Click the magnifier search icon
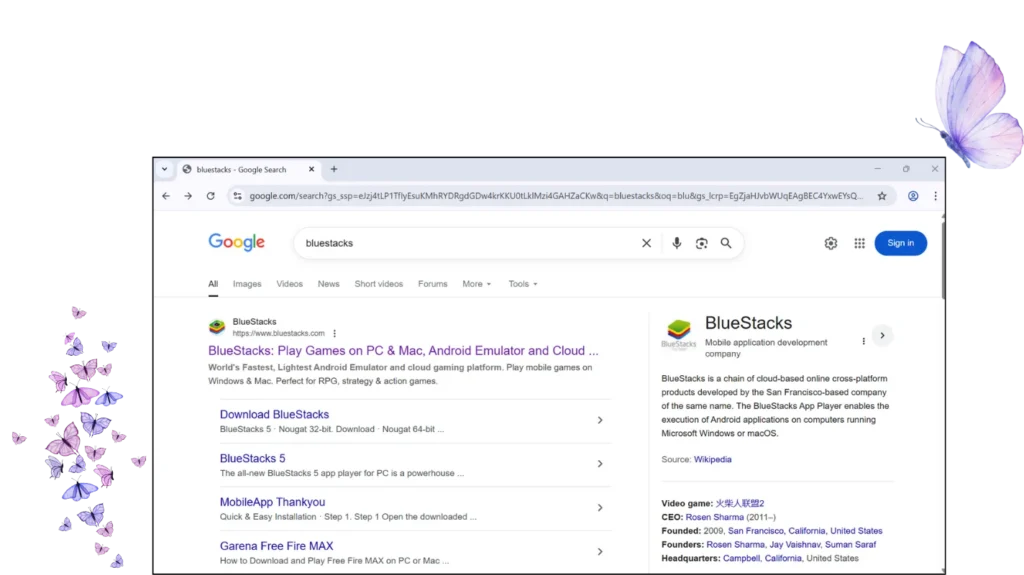This screenshot has width=1024, height=575. (x=726, y=243)
